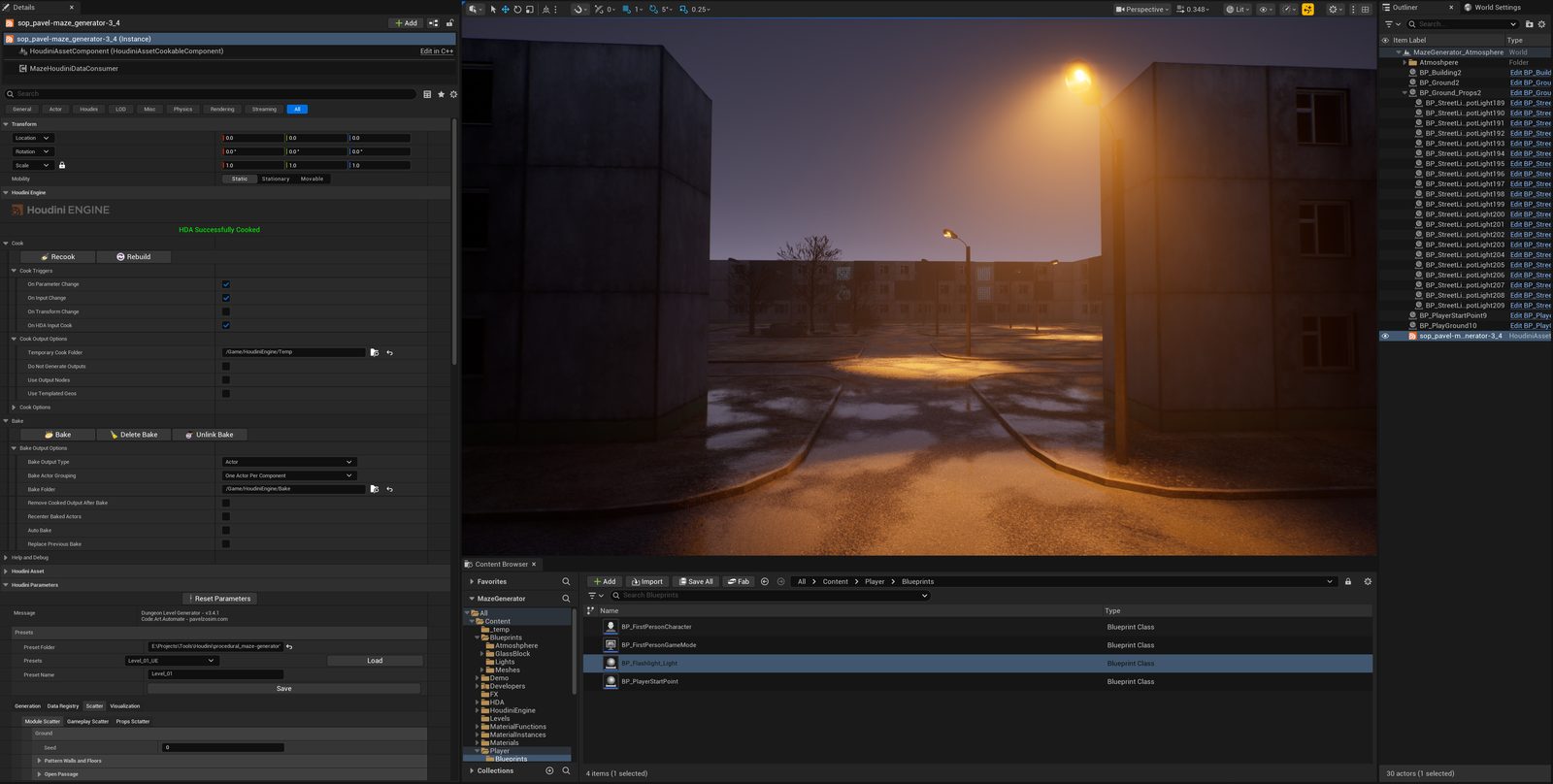1553x784 pixels.
Task: Click the lock icon in Details header
Action: [x=449, y=23]
